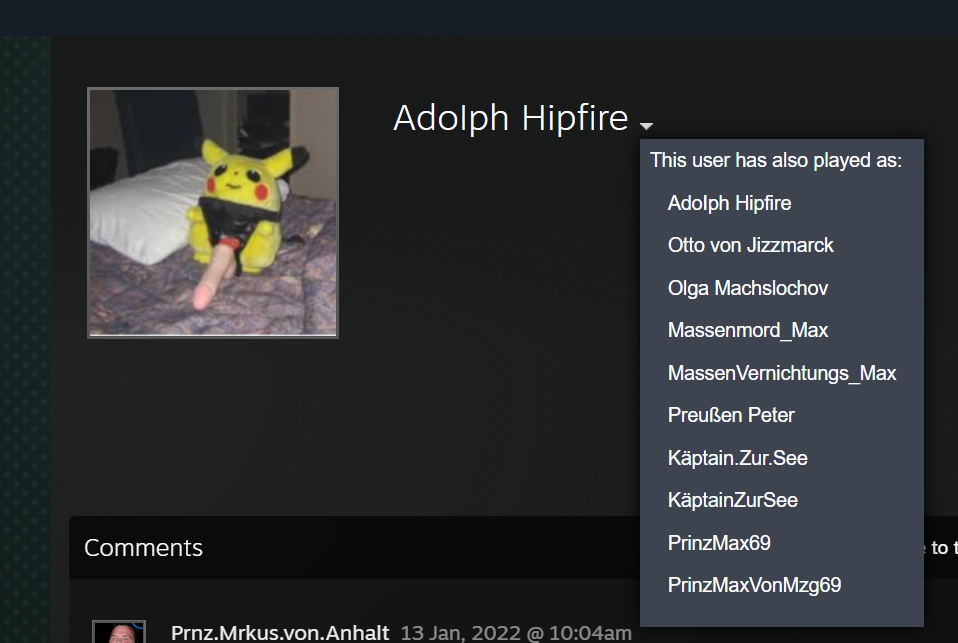Select the Otto von Jizzmarck alias entry
Screen dimensions: 958x643
tap(750, 245)
